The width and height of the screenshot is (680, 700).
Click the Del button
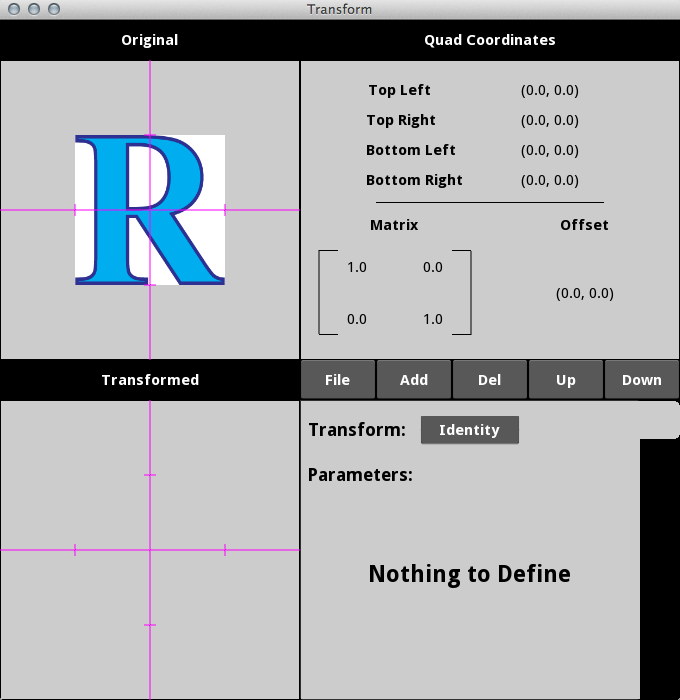click(490, 380)
